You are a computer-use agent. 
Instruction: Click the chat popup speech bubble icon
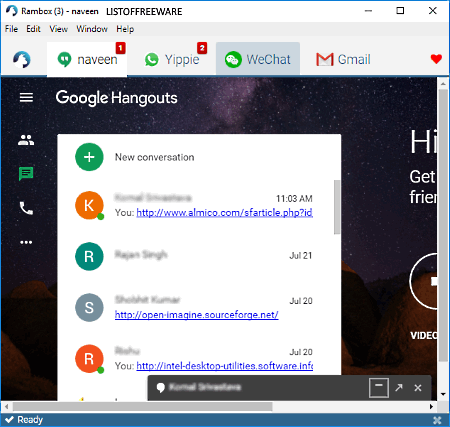click(161, 388)
